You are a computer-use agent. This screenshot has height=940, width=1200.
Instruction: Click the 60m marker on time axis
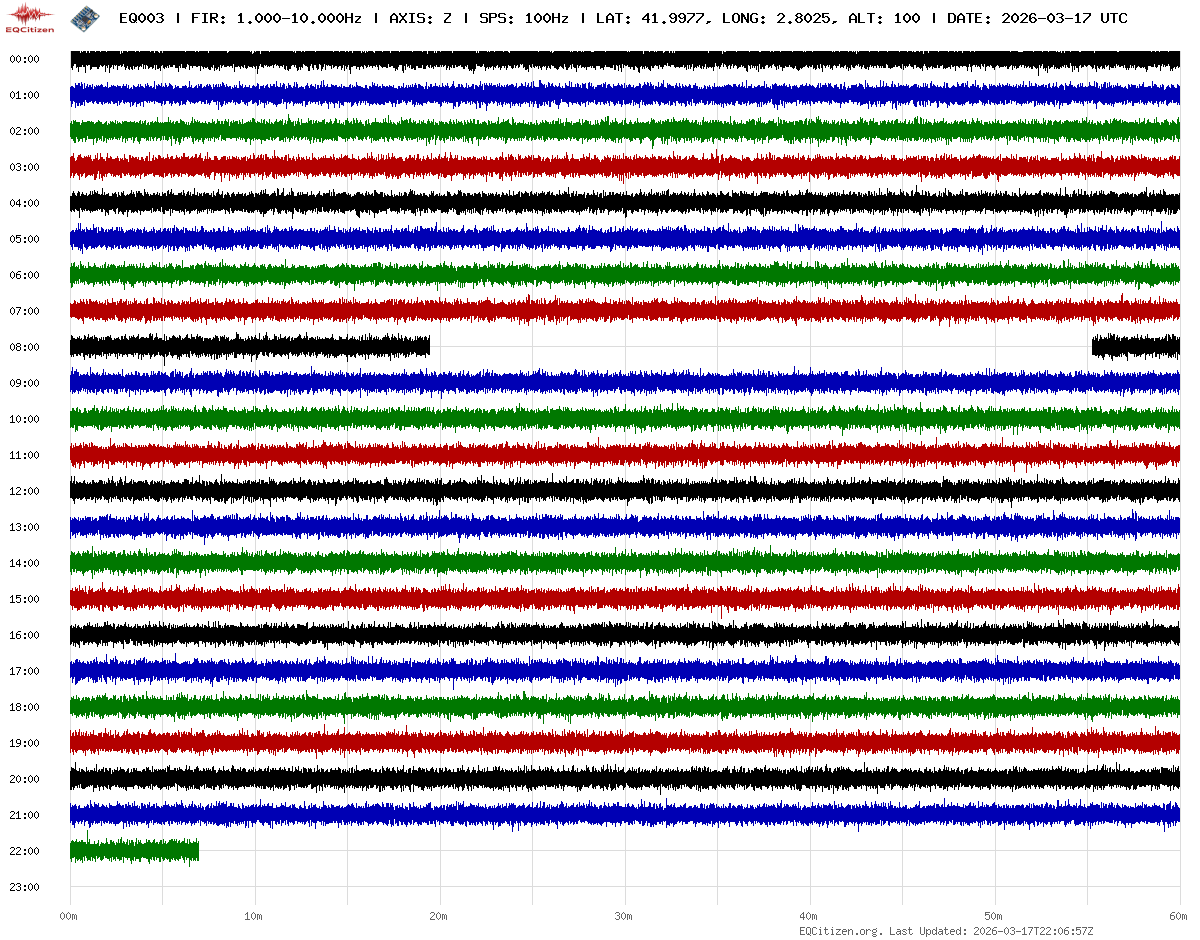pos(1178,916)
